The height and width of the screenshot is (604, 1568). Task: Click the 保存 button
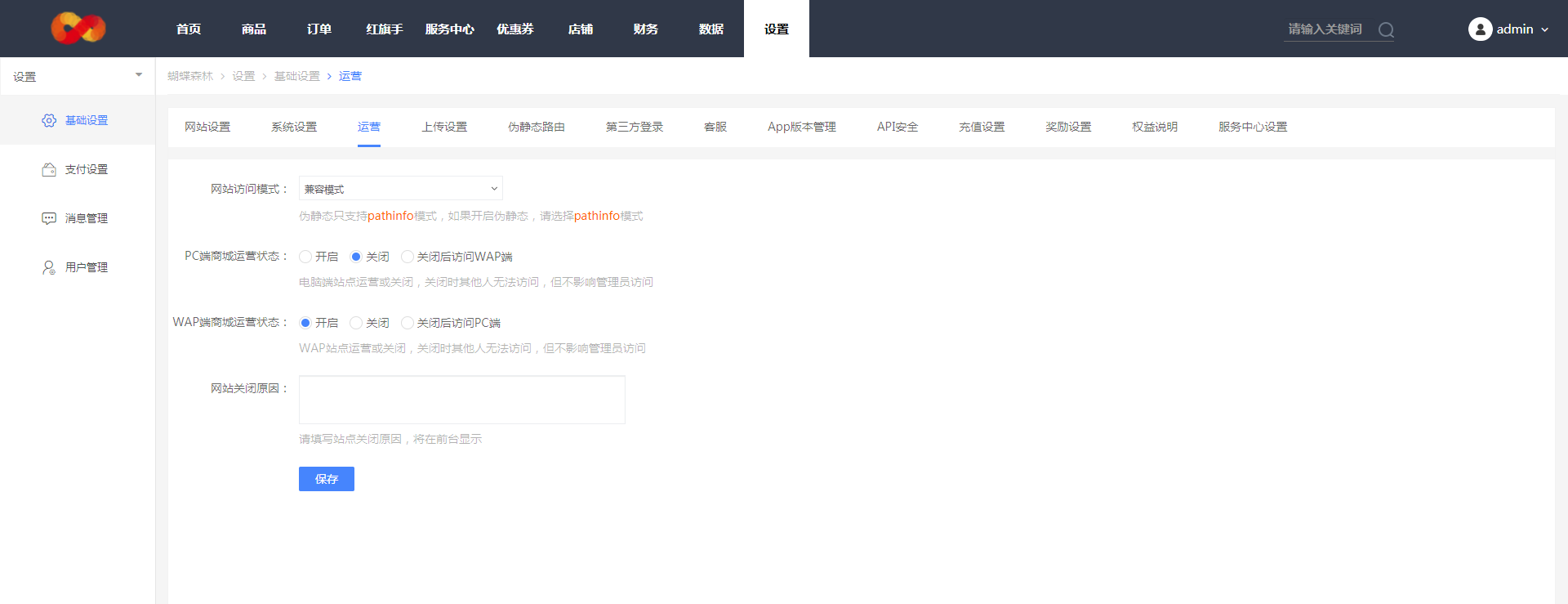[x=327, y=479]
